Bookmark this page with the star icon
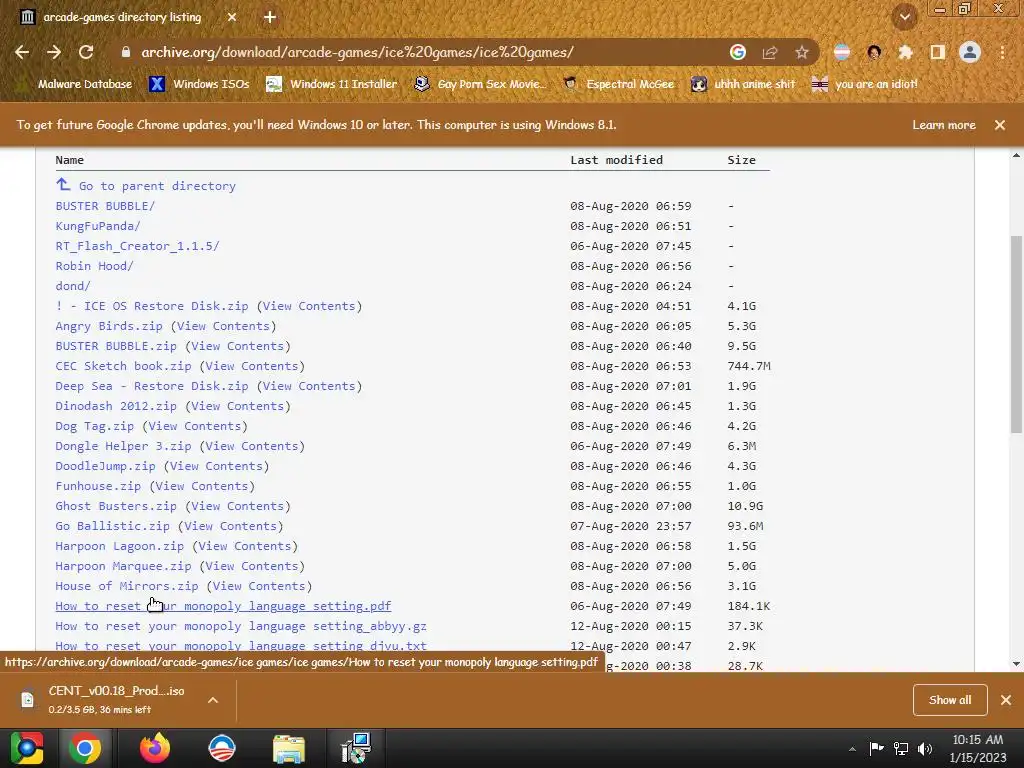Screen dimensions: 1024x768 point(801,52)
